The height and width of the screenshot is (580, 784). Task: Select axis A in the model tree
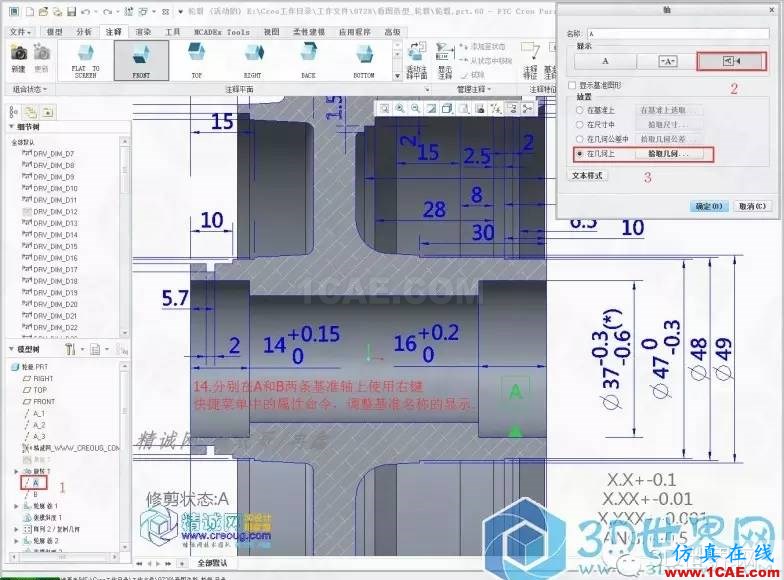pos(34,483)
